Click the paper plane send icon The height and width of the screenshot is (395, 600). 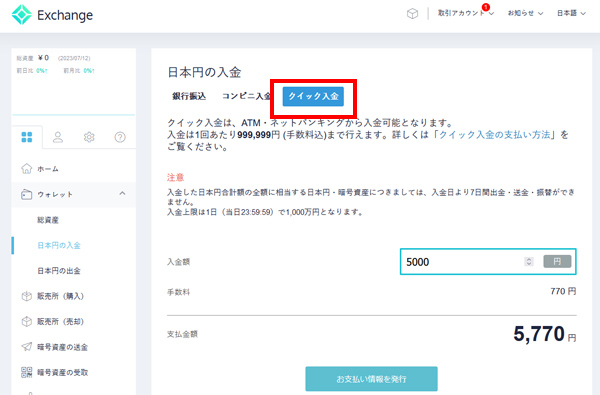pyautogui.click(x=26, y=347)
